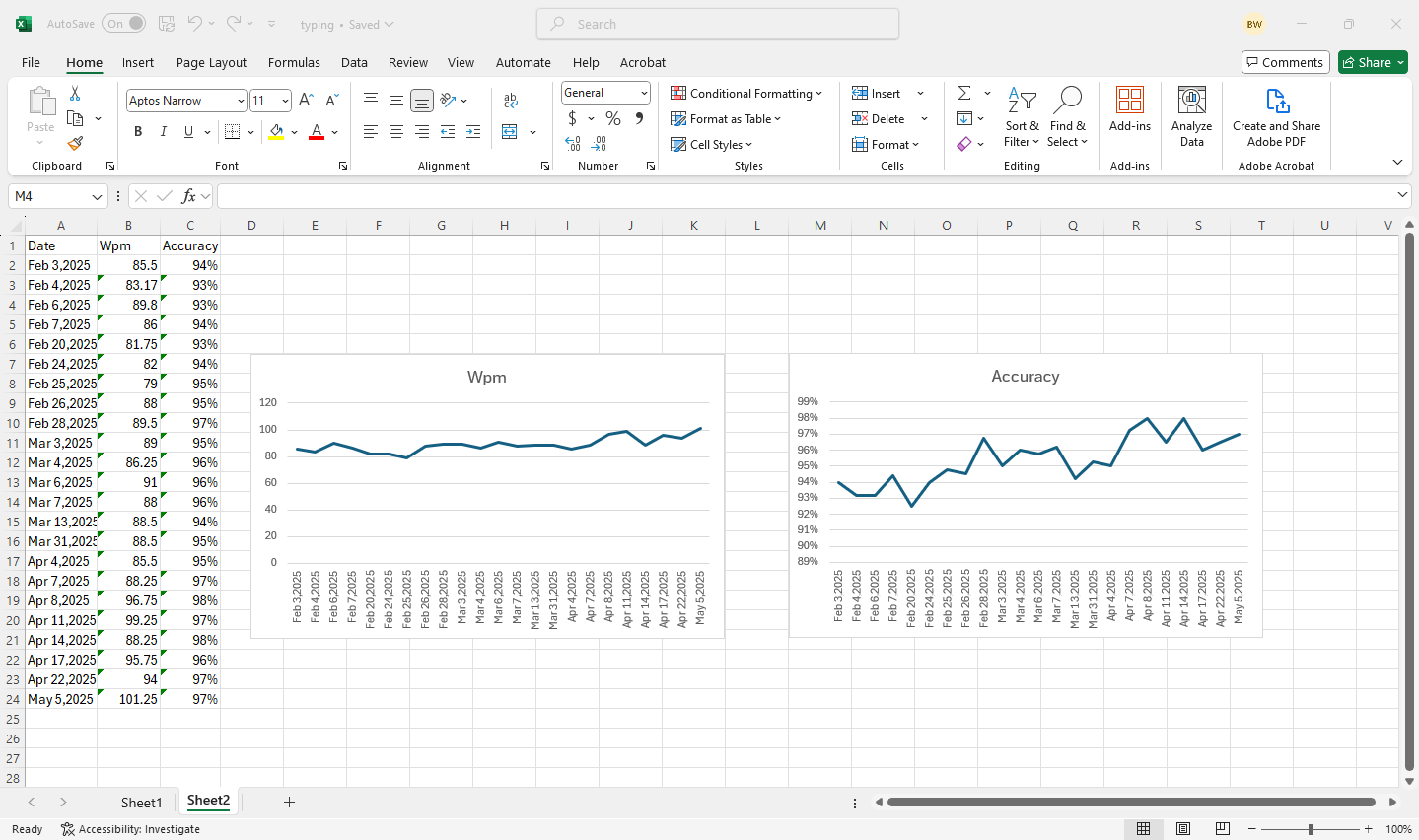1419x840 pixels.
Task: Open the font size dropdown
Action: coord(285,101)
